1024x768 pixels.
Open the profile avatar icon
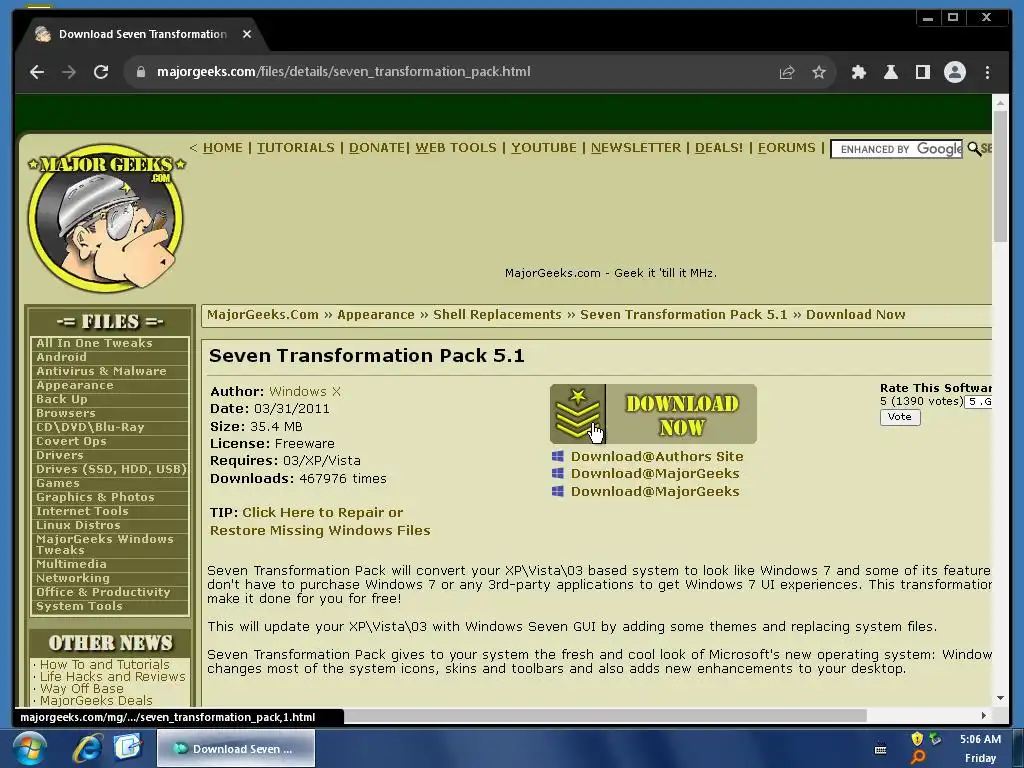click(955, 72)
